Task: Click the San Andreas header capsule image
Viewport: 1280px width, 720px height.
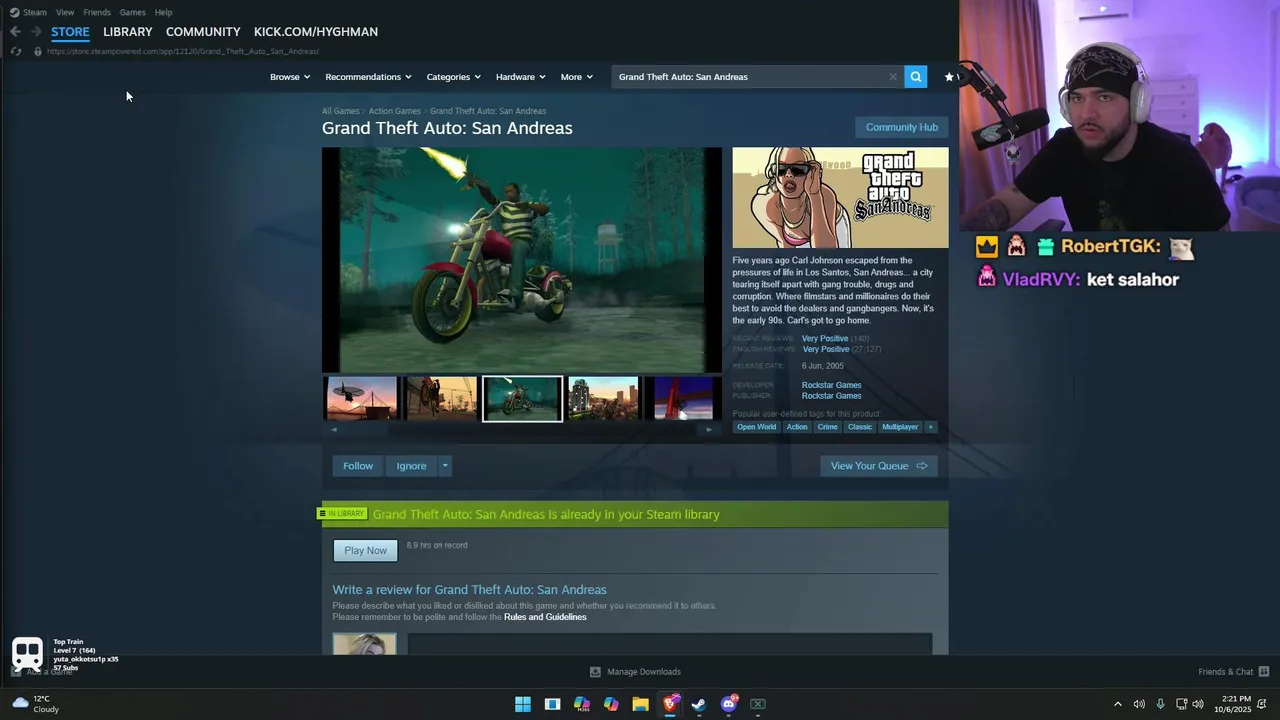Action: click(x=840, y=198)
